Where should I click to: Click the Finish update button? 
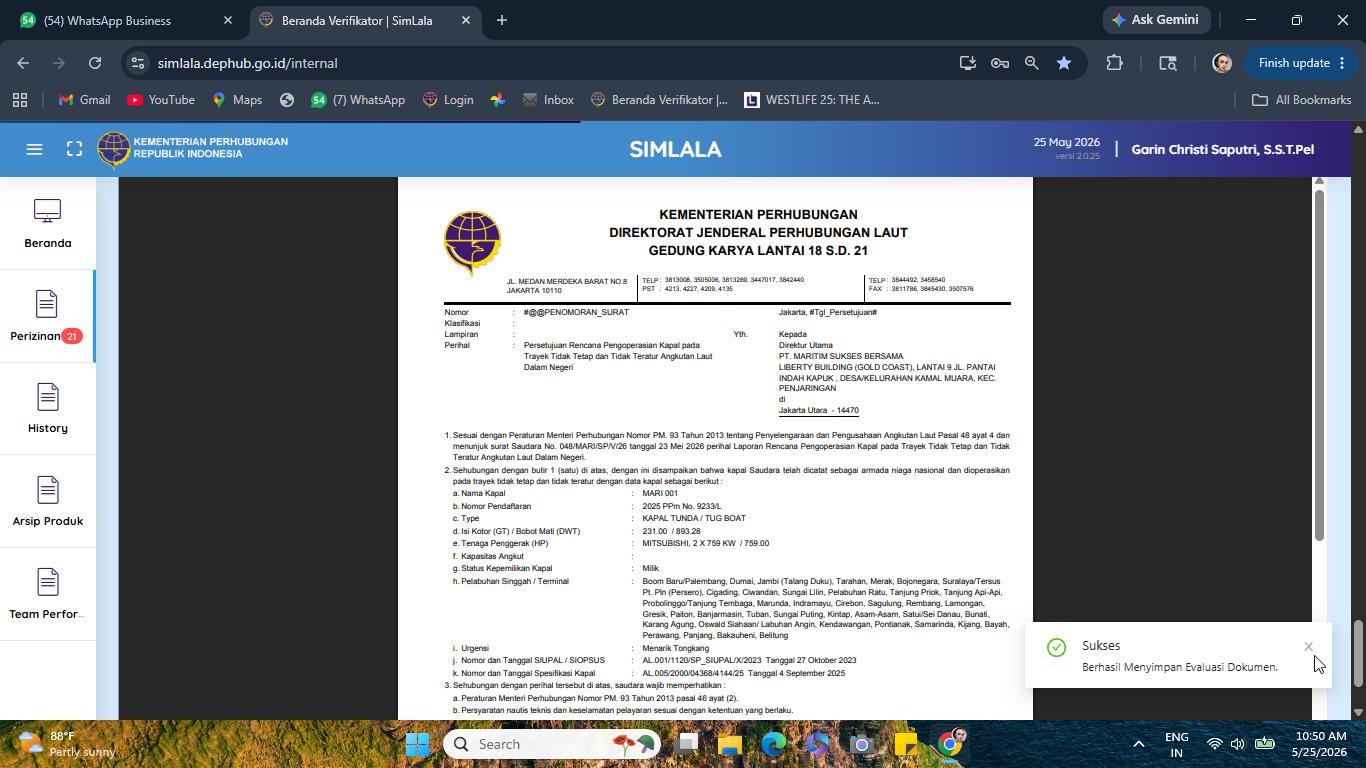[1301, 63]
